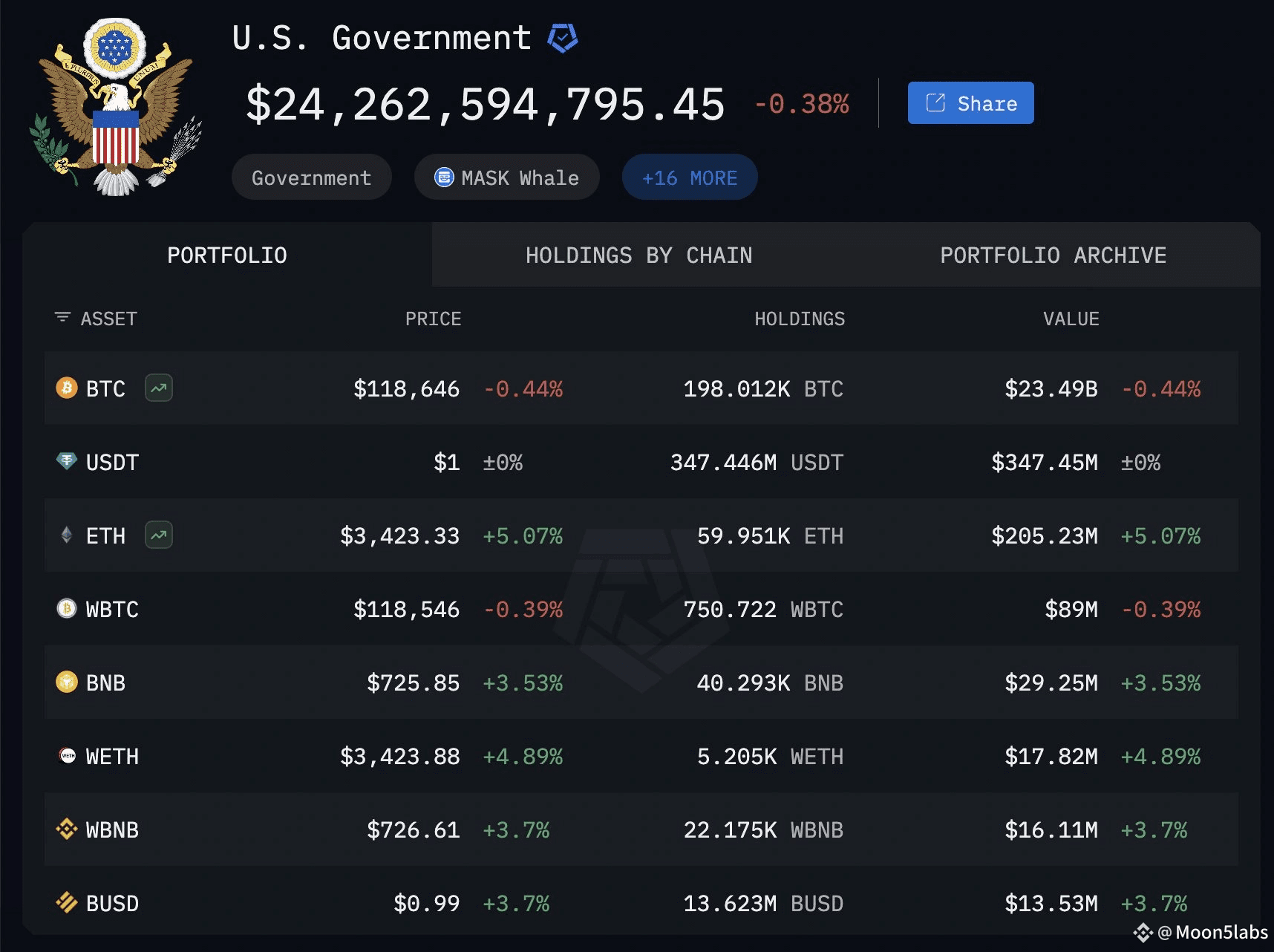Click the WBNB price $726.61
The image size is (1274, 952).
413,829
